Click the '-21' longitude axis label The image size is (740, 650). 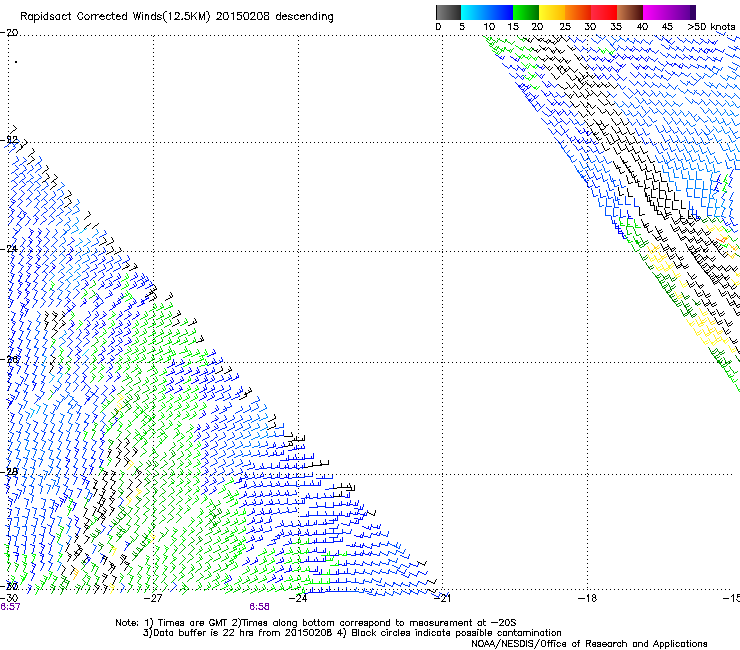pos(442,598)
